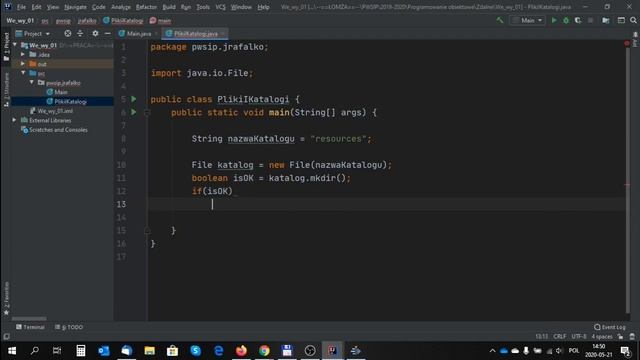Click run gutter arrow beside class PlikiIKatalogi
Screen dimensions: 640x360
tap(133, 99)
